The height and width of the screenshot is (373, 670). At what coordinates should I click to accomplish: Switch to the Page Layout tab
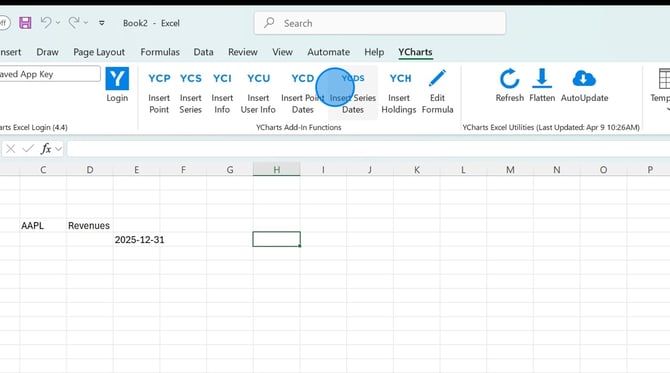pyautogui.click(x=99, y=52)
